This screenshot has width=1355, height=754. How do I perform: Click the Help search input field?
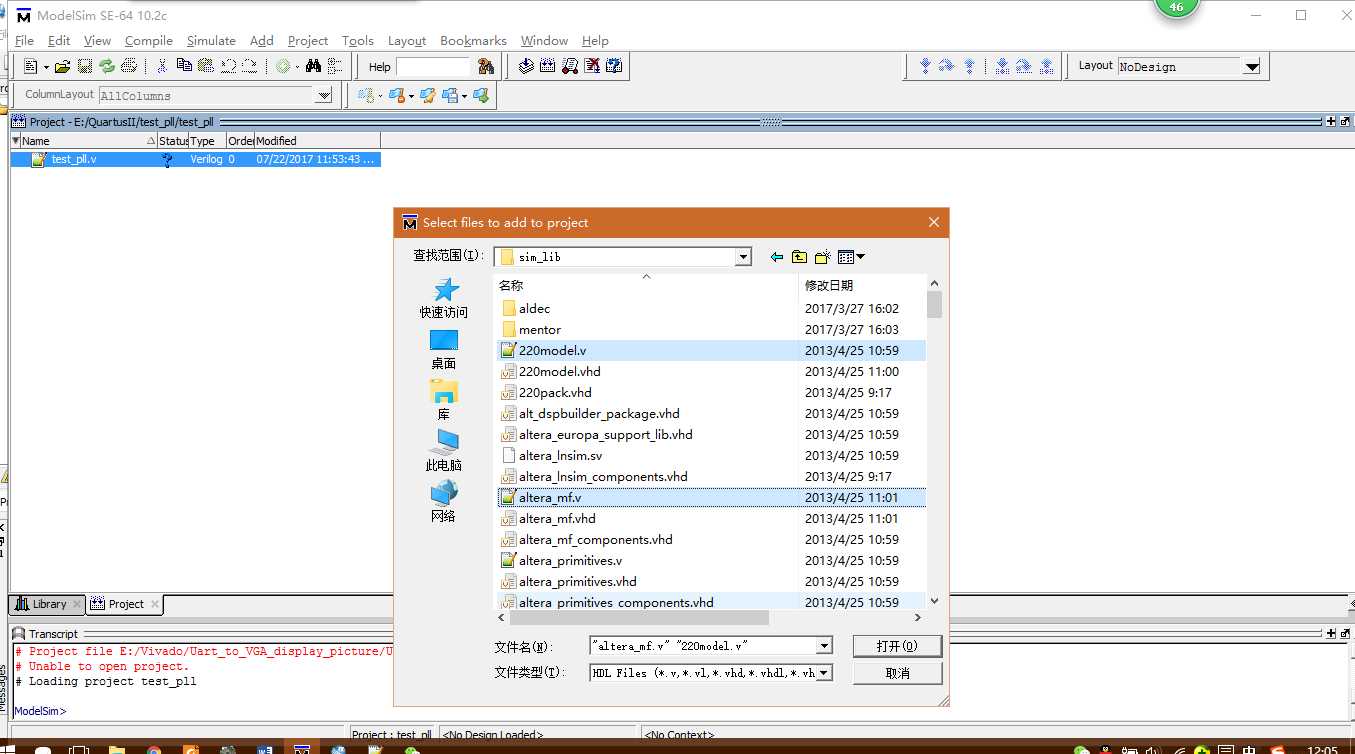click(x=434, y=67)
